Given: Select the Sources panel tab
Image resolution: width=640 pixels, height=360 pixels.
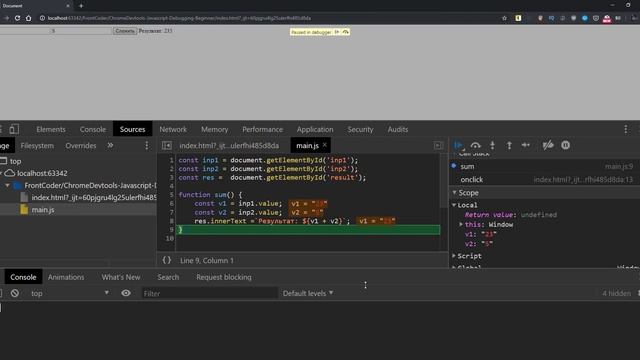Looking at the screenshot, I should click(132, 129).
